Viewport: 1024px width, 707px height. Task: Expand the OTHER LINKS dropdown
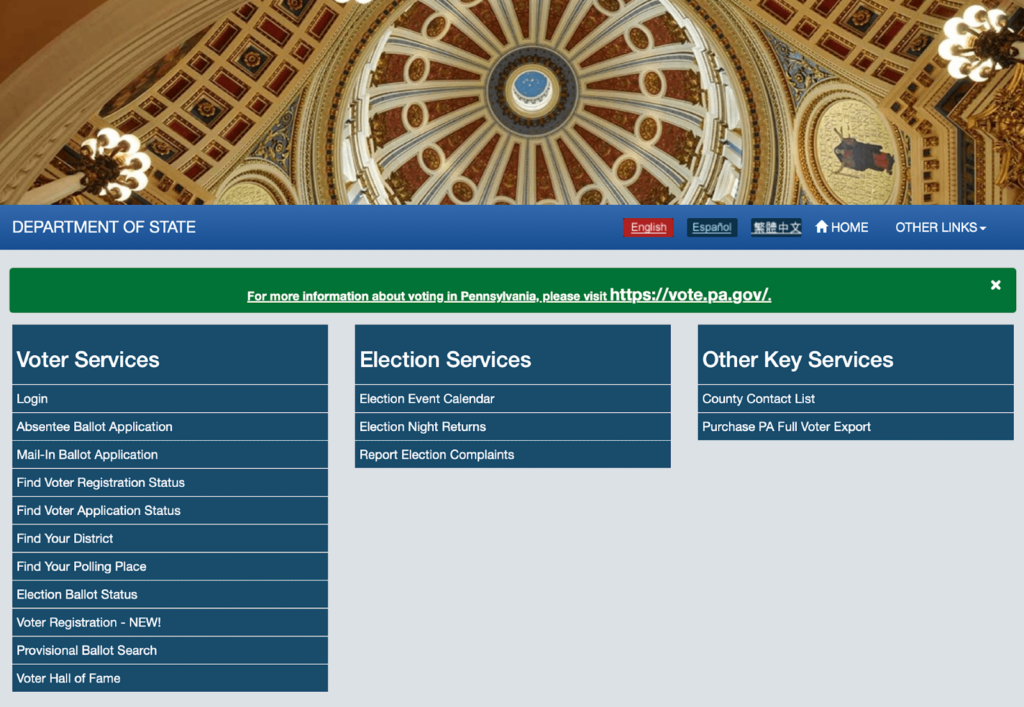[x=940, y=227]
